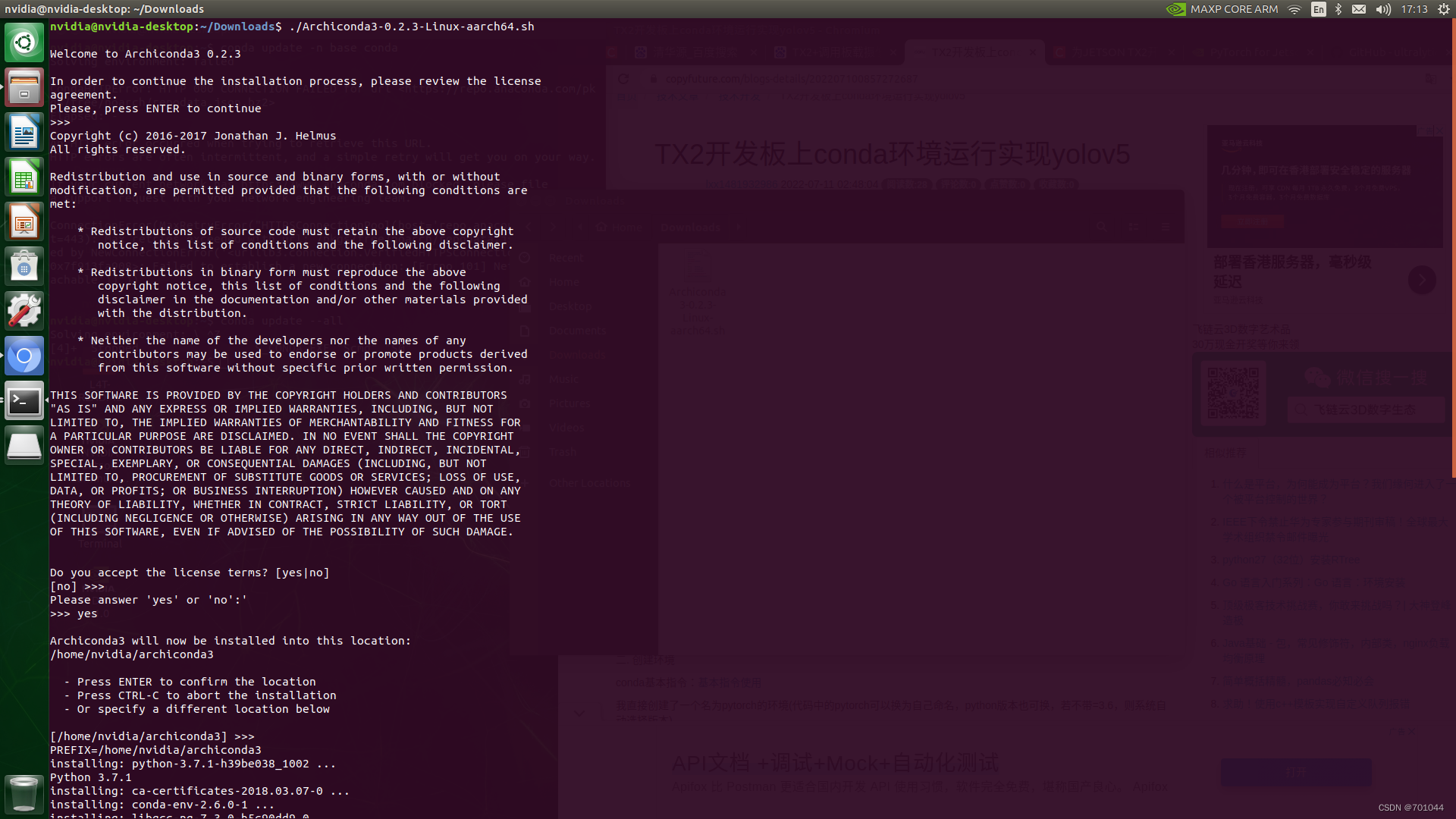Viewport: 1456px width, 819px height.
Task: Open the Trash from the launcher
Action: click(23, 794)
